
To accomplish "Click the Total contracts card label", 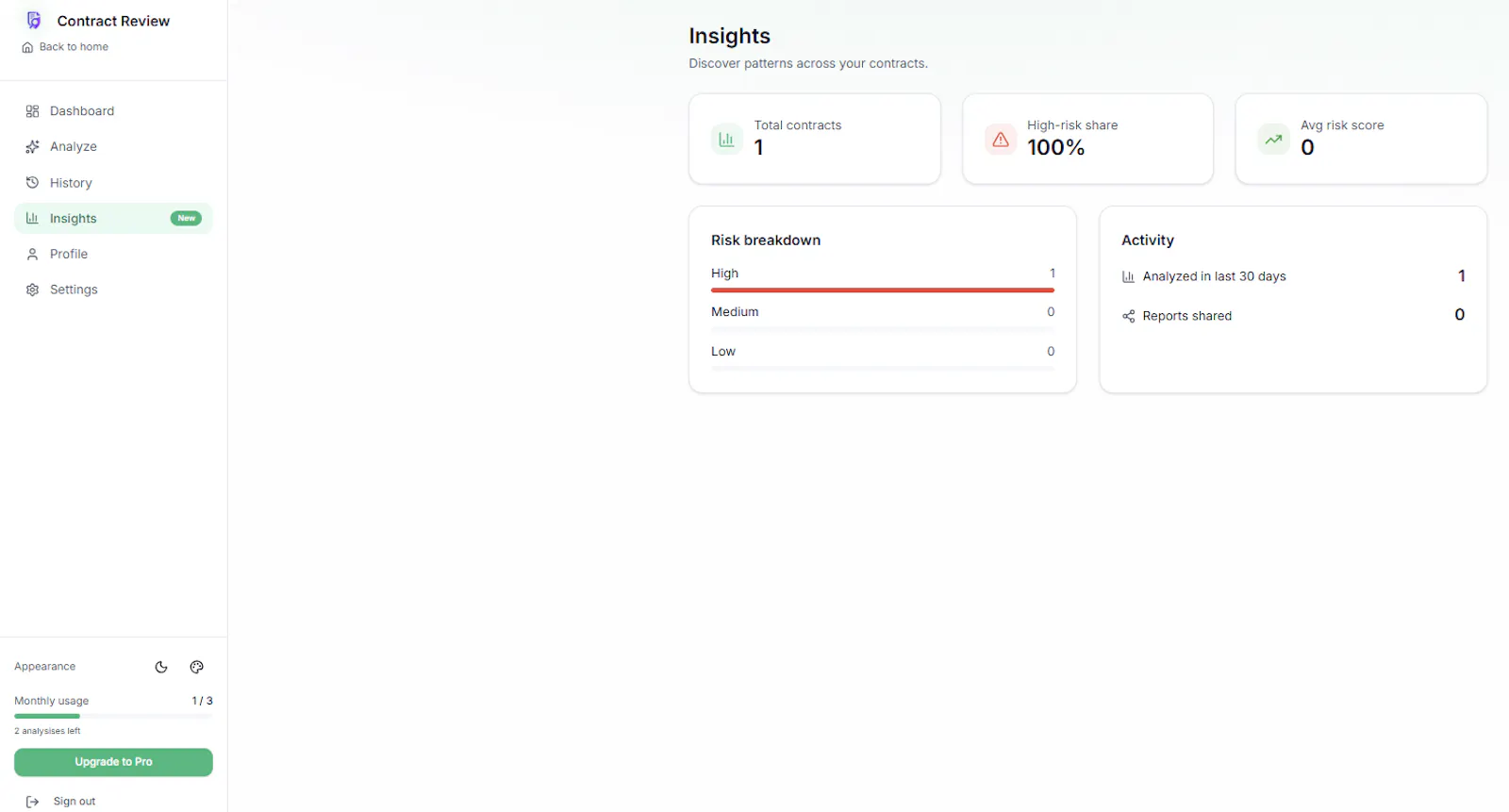I will pyautogui.click(x=798, y=125).
